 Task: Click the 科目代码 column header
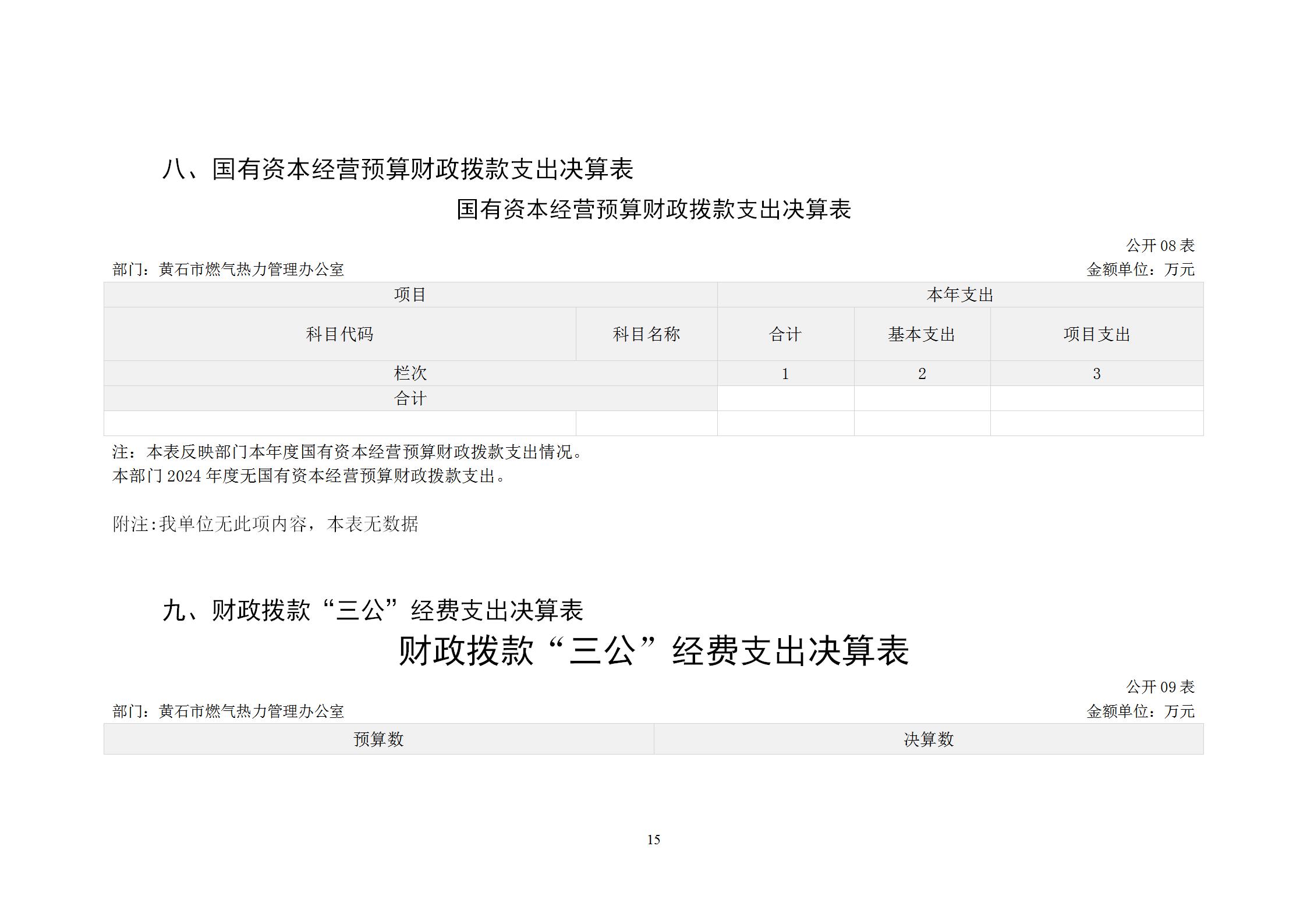(339, 334)
